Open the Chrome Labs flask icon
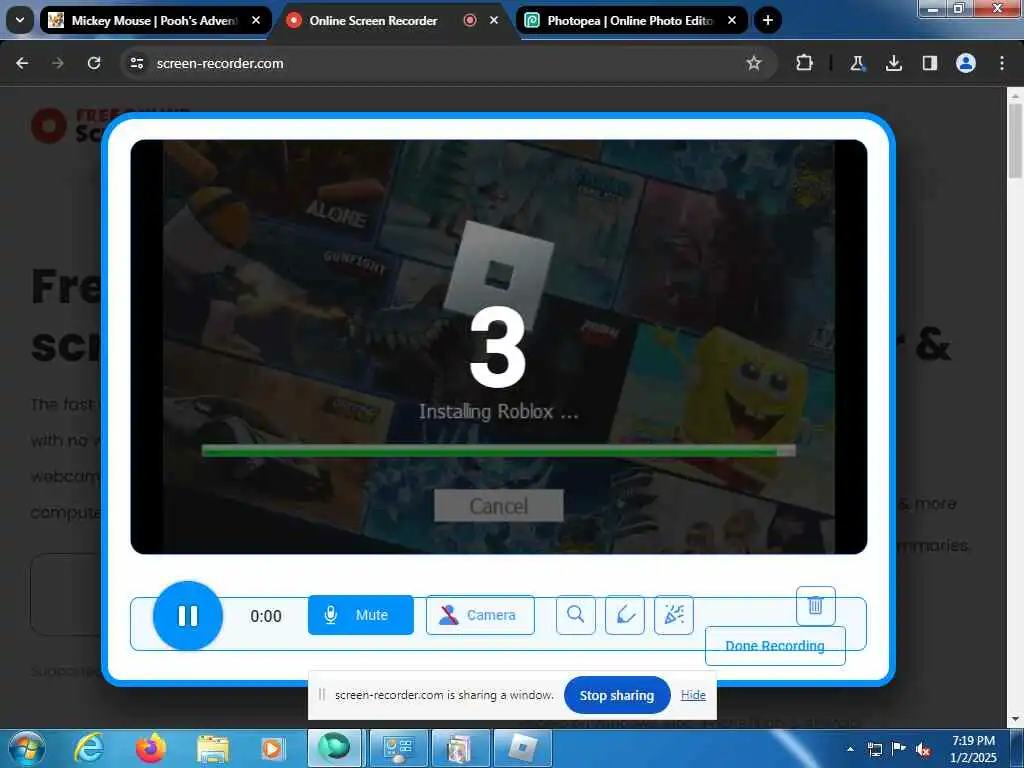The image size is (1024, 768). coord(857,63)
